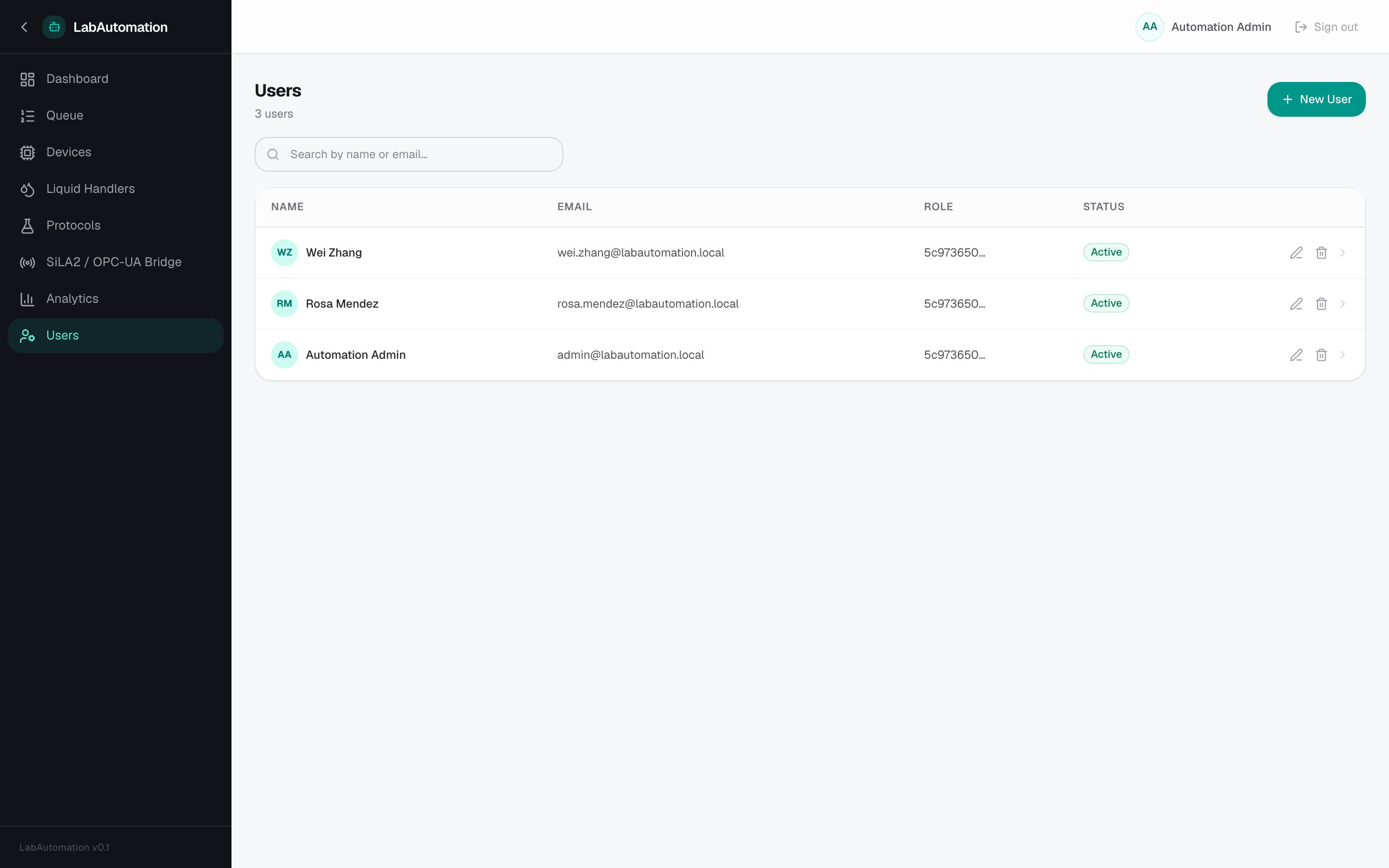Click the AA profile avatar in header

point(1149,27)
